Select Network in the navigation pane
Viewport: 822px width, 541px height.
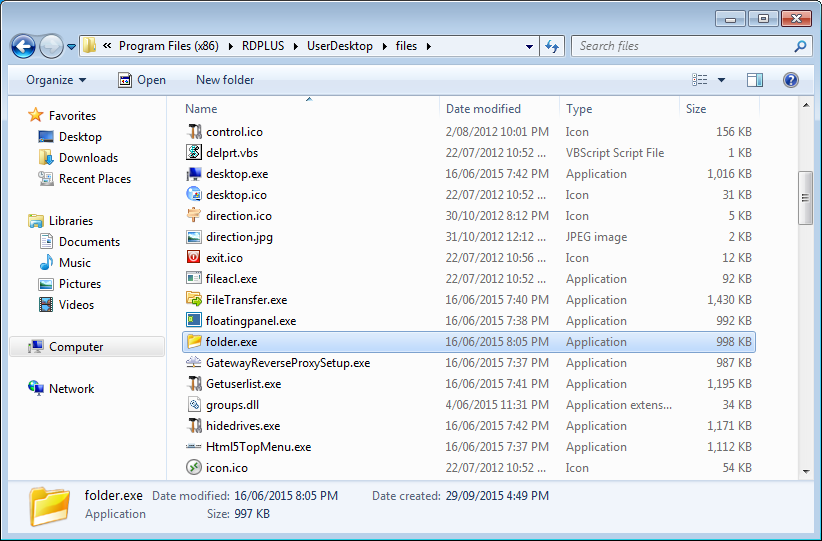click(71, 389)
